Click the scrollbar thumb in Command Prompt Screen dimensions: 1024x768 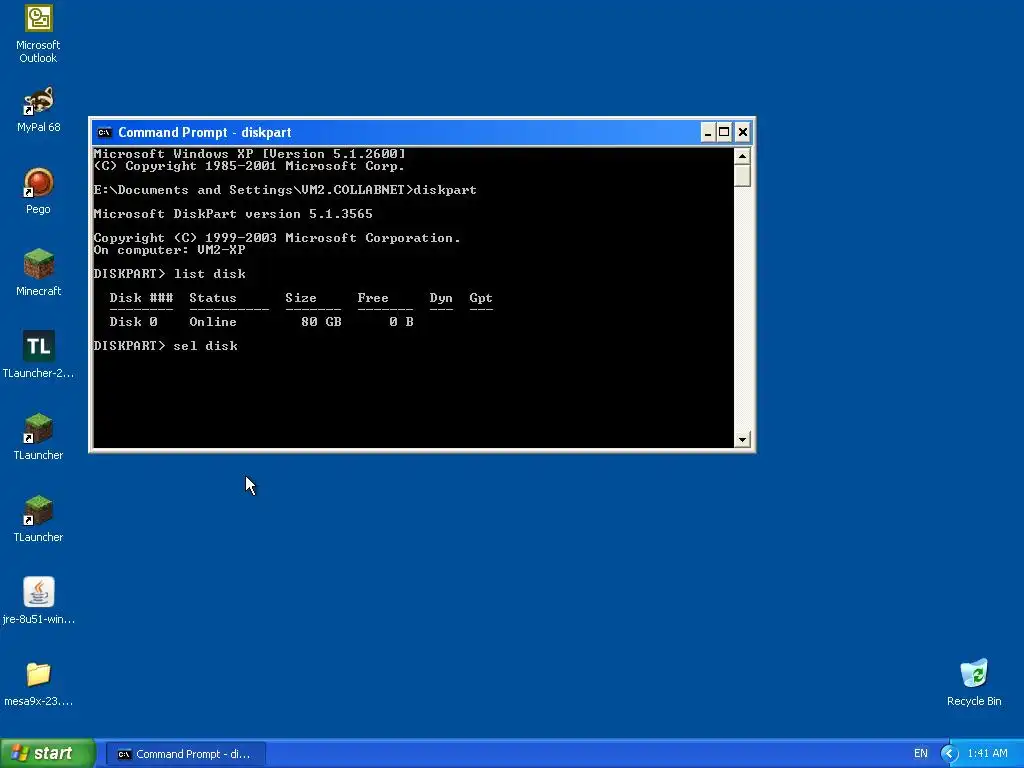tap(742, 176)
